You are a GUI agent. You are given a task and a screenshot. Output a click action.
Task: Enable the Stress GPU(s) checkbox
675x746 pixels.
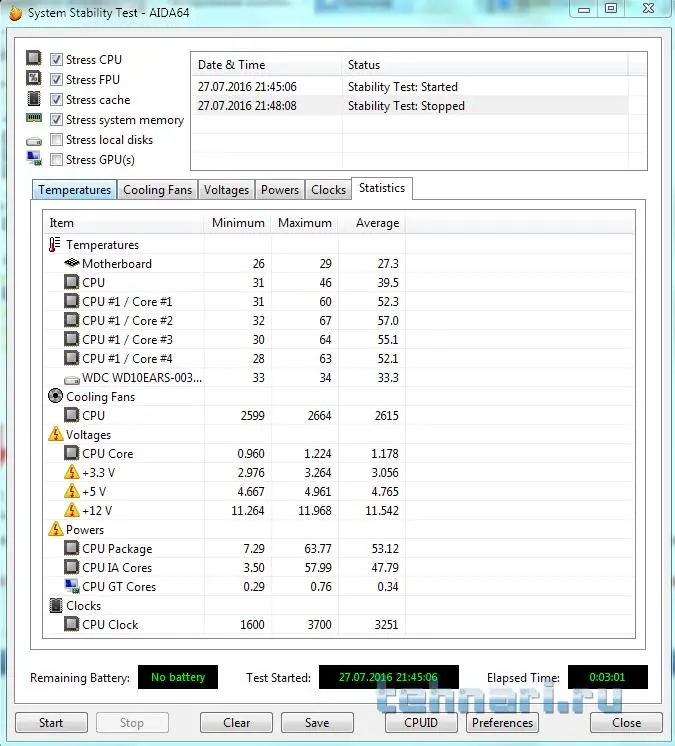click(x=56, y=159)
